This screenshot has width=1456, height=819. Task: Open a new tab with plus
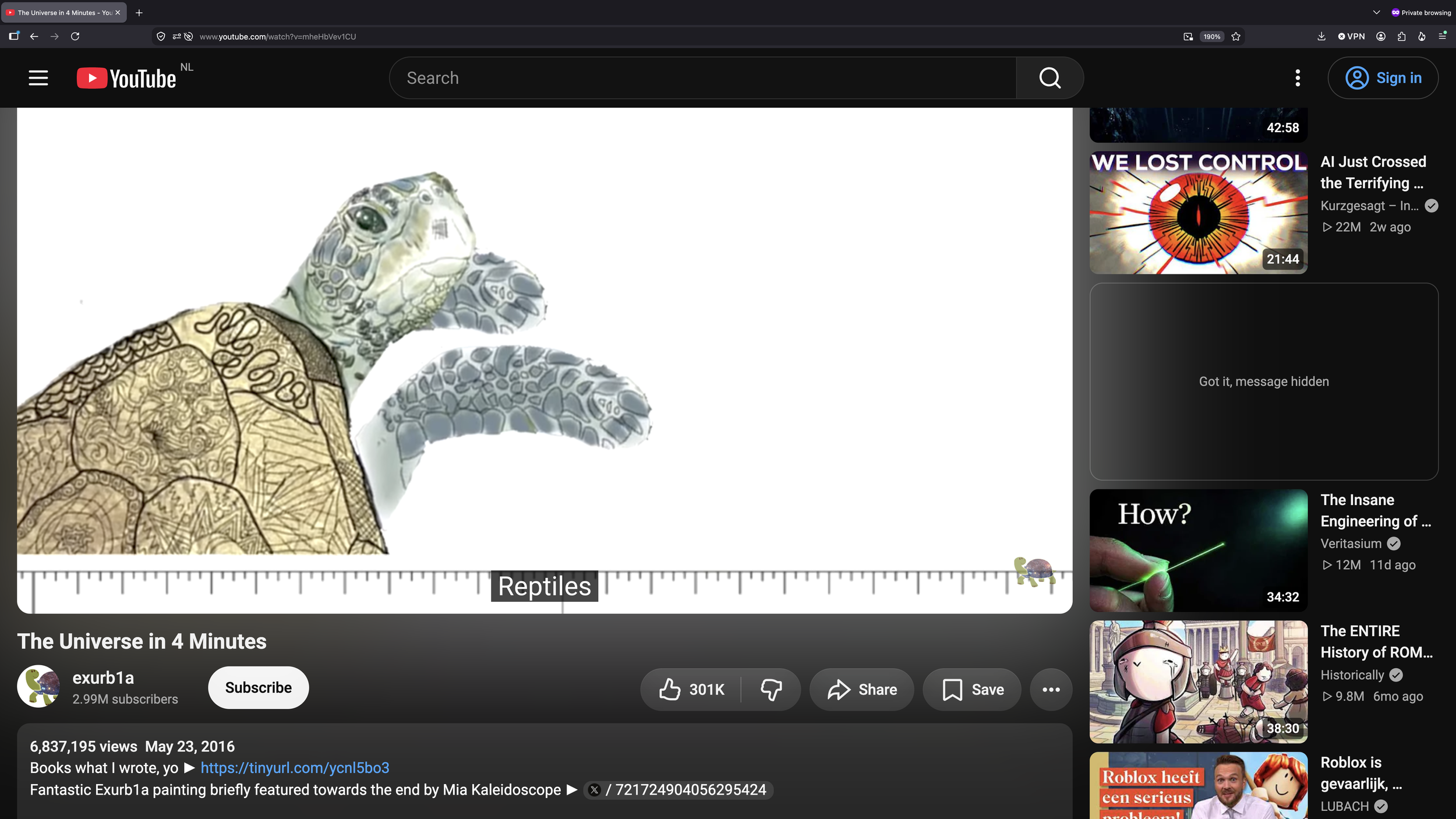139,12
